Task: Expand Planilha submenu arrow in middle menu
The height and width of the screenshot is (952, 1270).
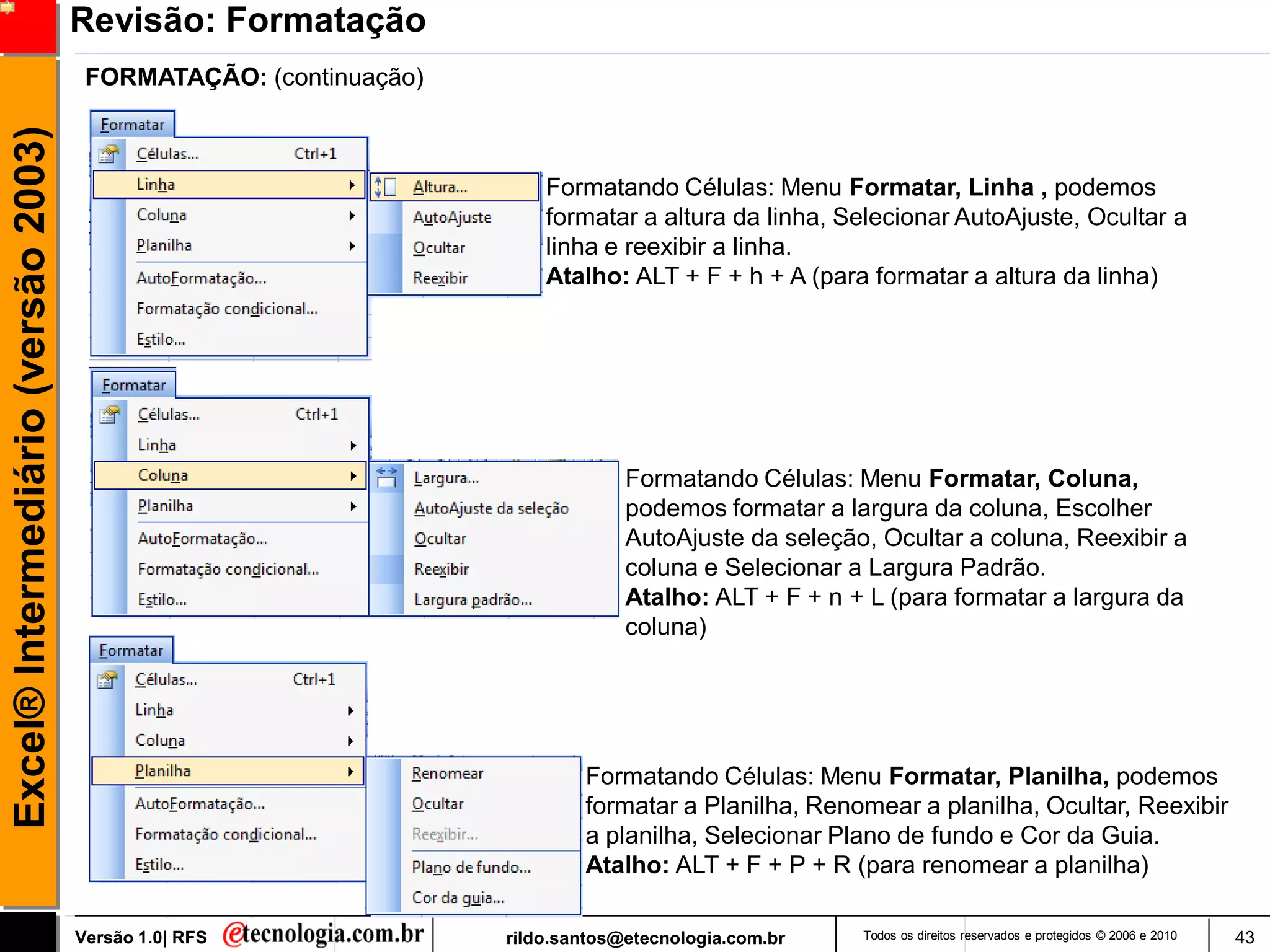Action: tap(353, 506)
